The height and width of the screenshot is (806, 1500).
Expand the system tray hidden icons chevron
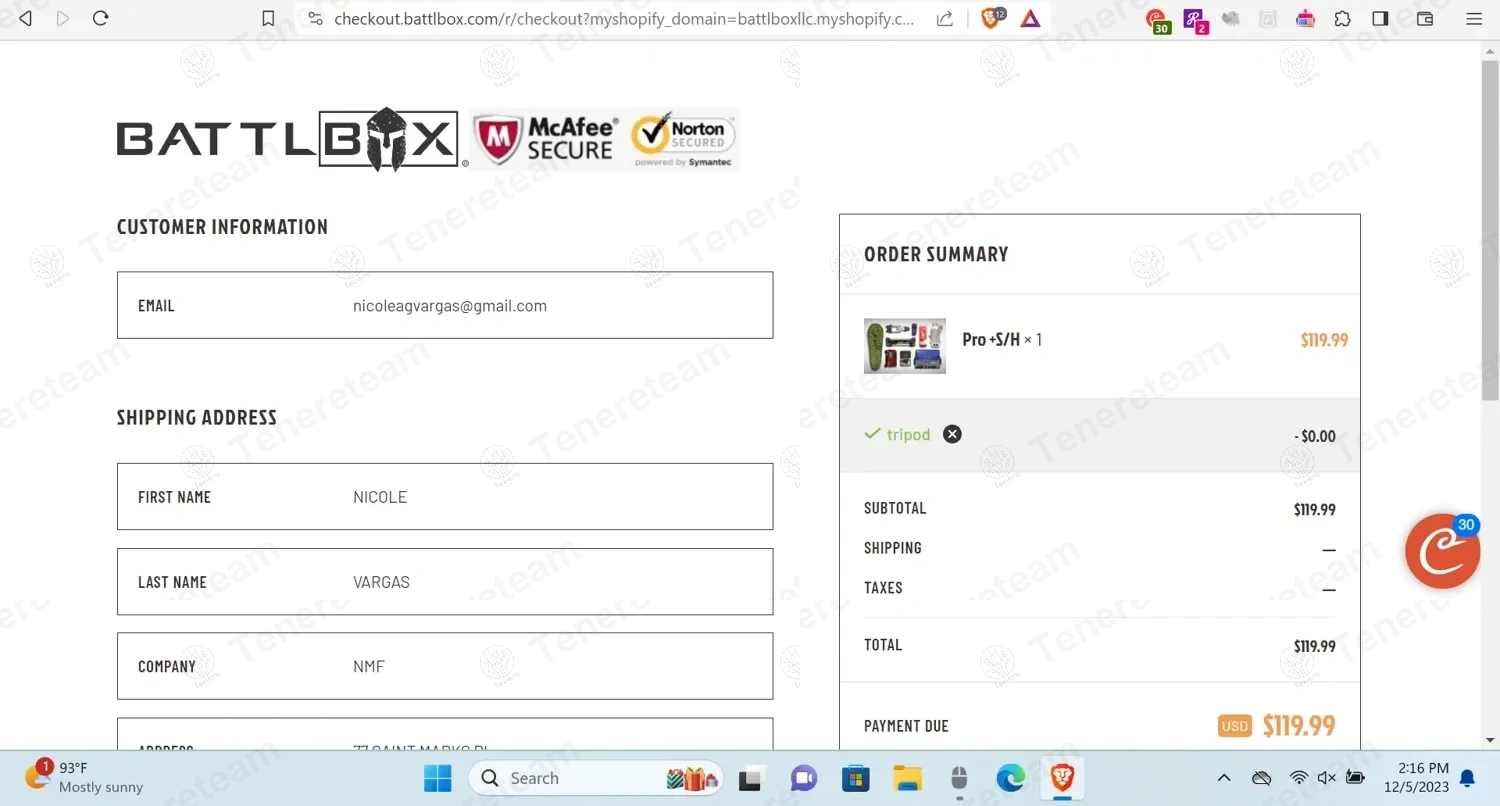(x=1223, y=778)
